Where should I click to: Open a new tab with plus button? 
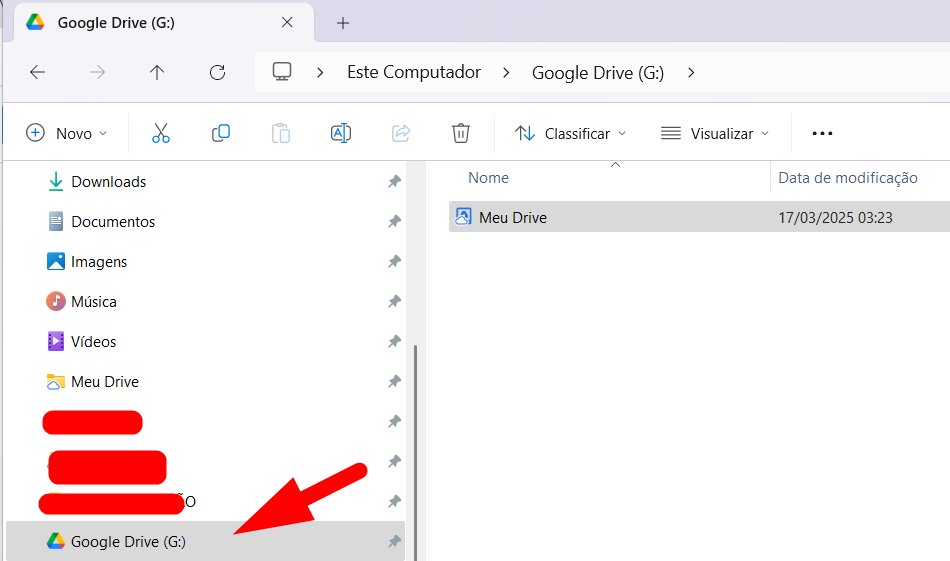point(343,22)
